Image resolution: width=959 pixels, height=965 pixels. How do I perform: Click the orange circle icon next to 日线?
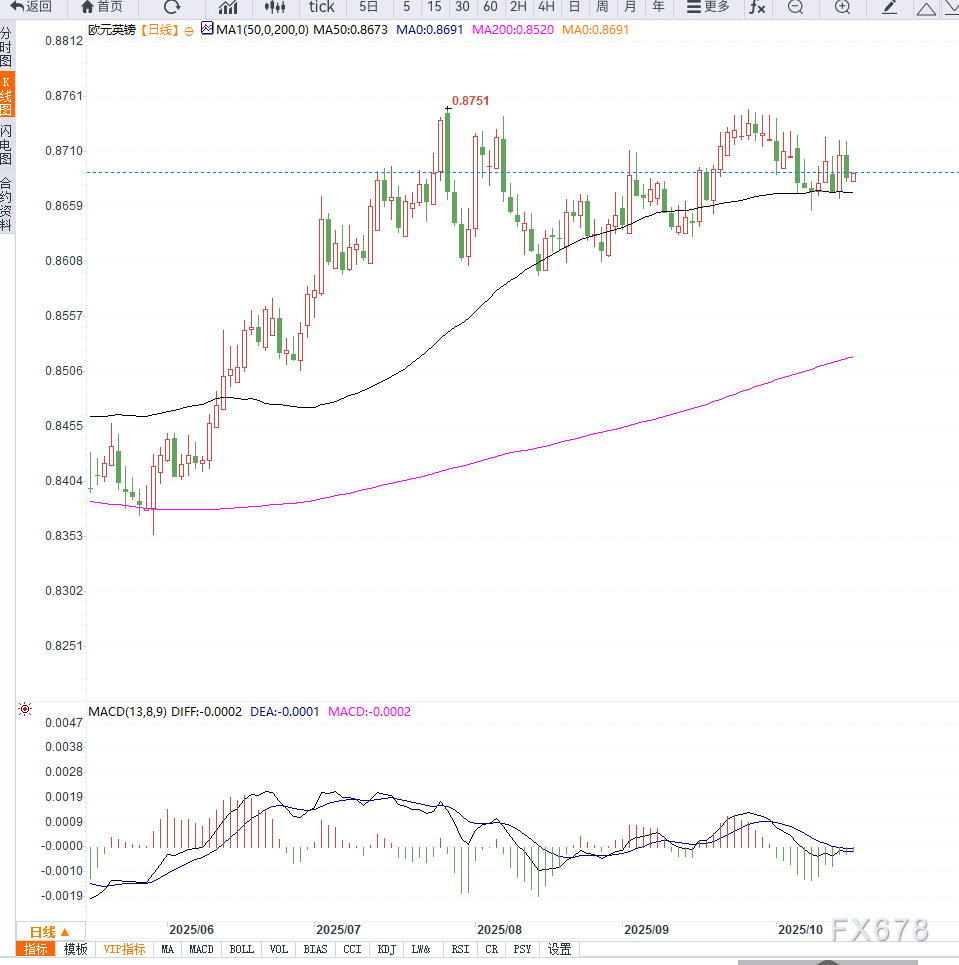click(x=189, y=31)
